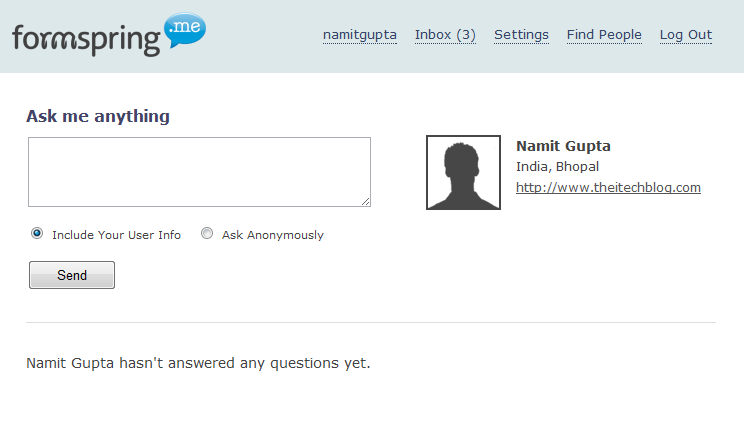Select the Ask Anonymously radio button

pyautogui.click(x=207, y=233)
